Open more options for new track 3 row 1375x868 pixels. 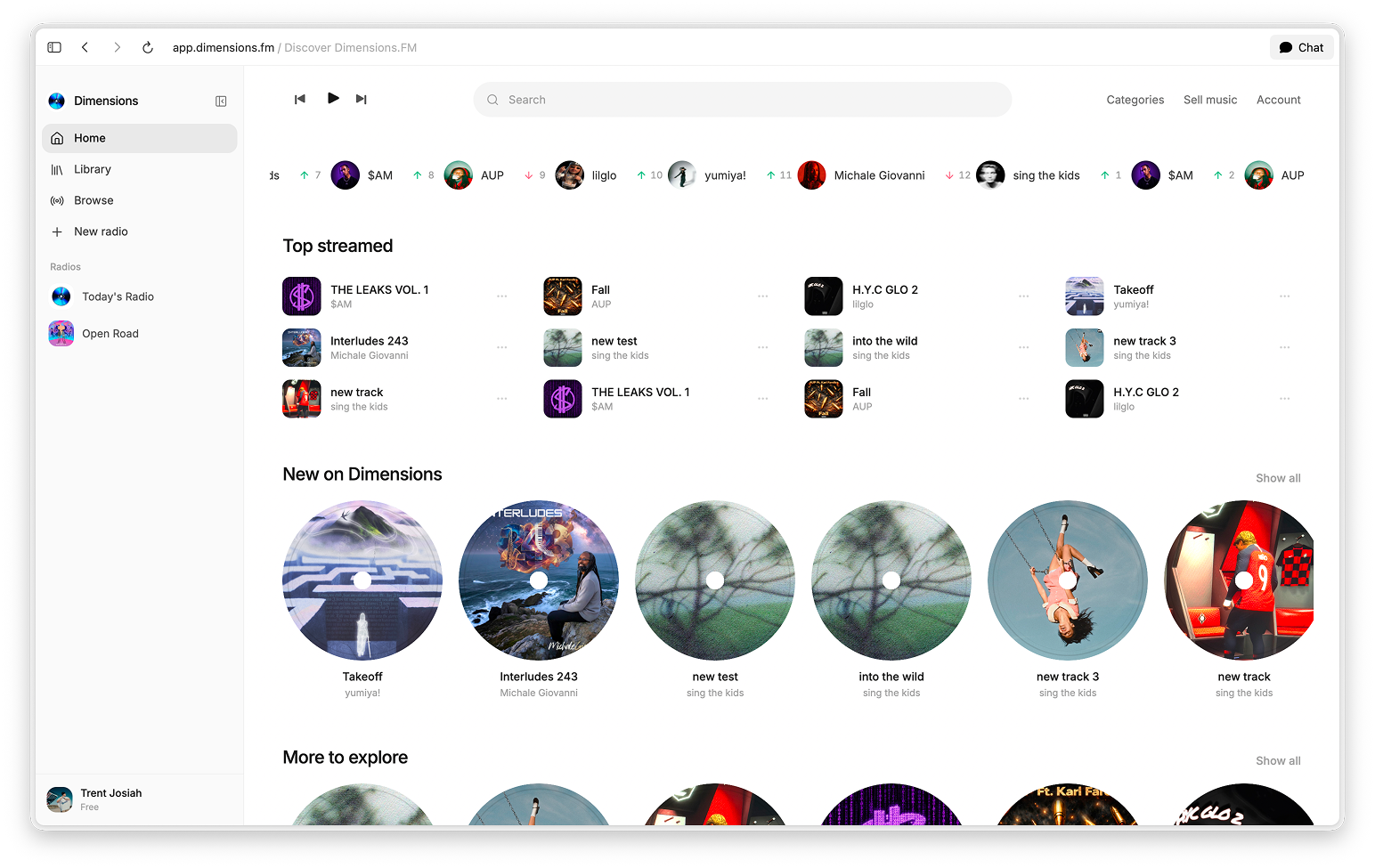(x=1284, y=347)
